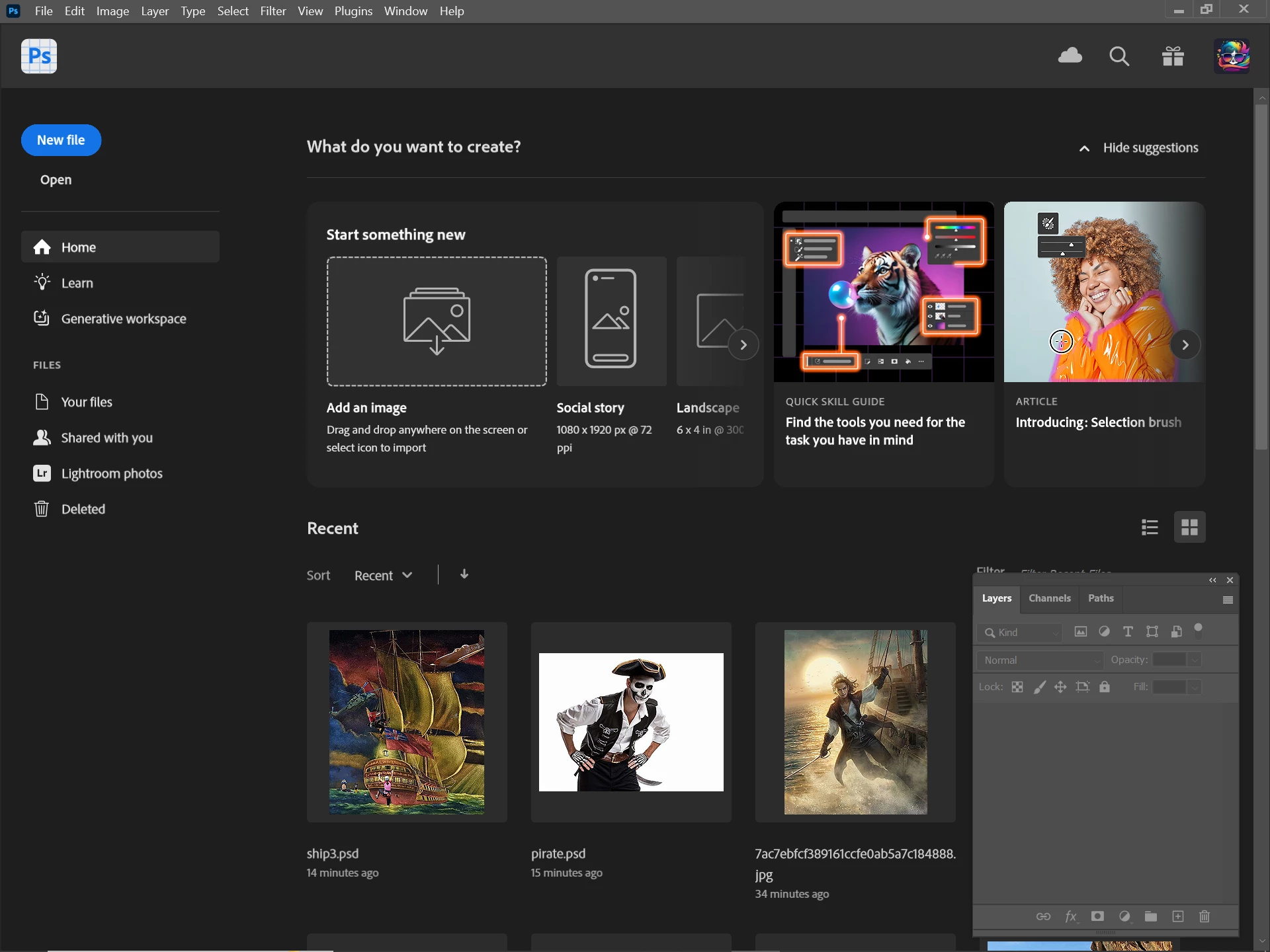
Task: Expand the Recent sort dropdown
Action: [384, 575]
